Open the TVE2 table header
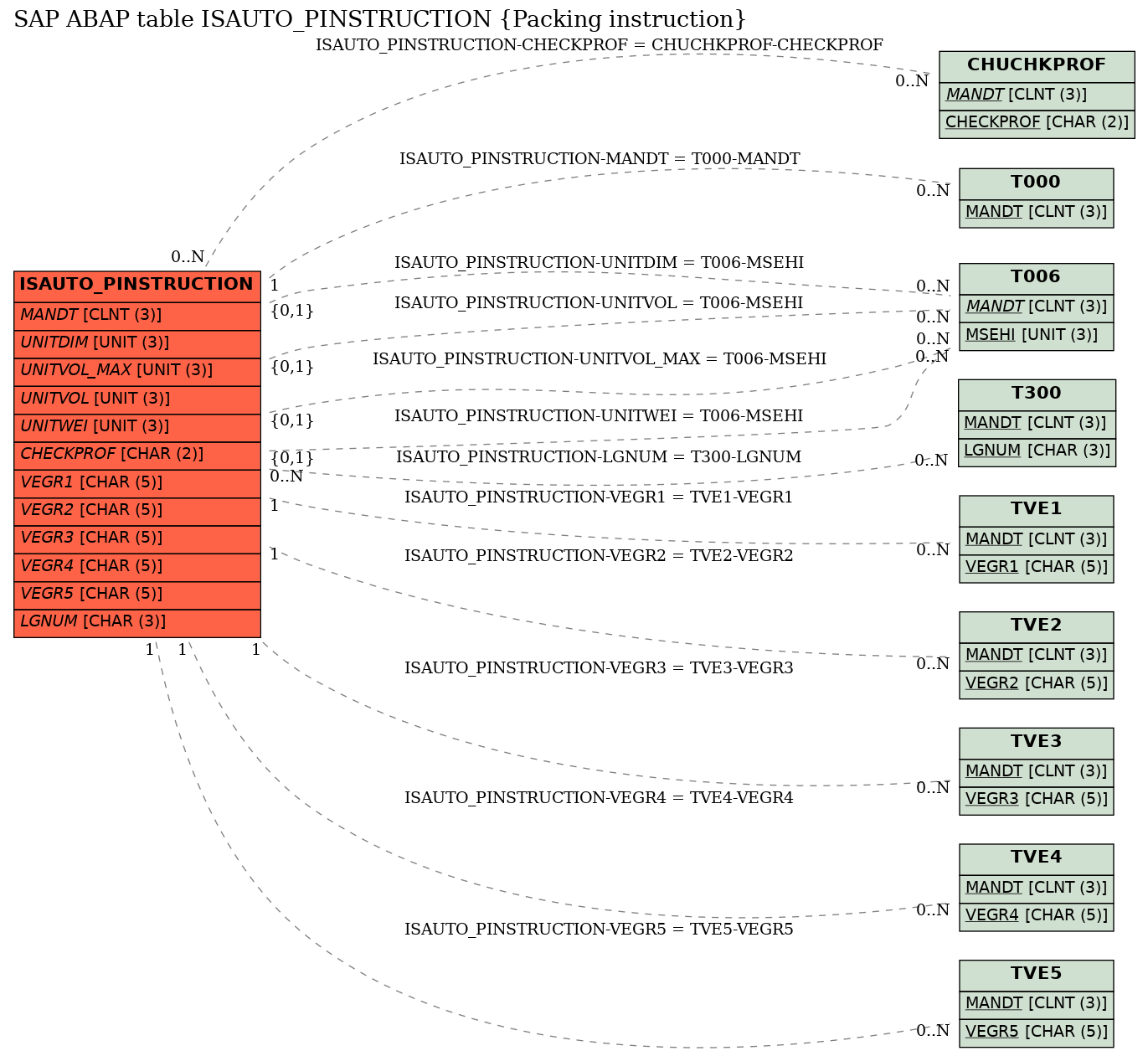 point(1036,626)
